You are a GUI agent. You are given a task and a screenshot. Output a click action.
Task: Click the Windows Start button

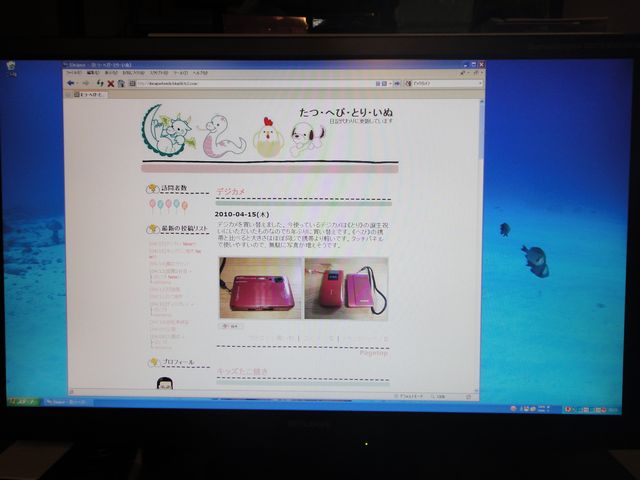pos(22,402)
